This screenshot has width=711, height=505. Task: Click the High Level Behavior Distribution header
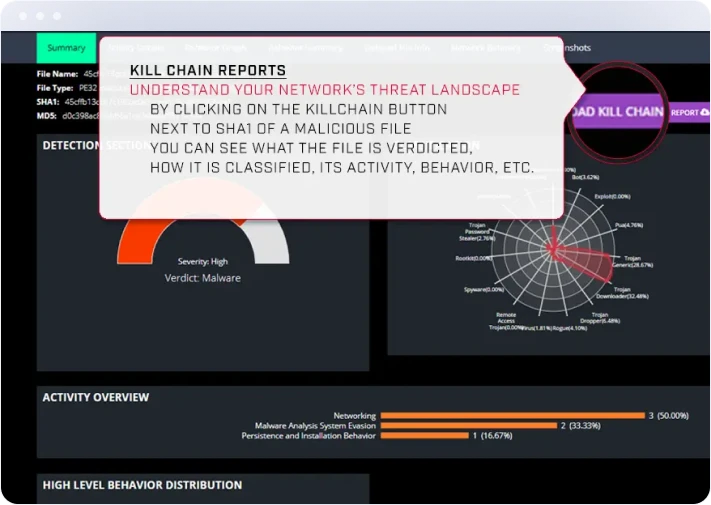pos(142,485)
